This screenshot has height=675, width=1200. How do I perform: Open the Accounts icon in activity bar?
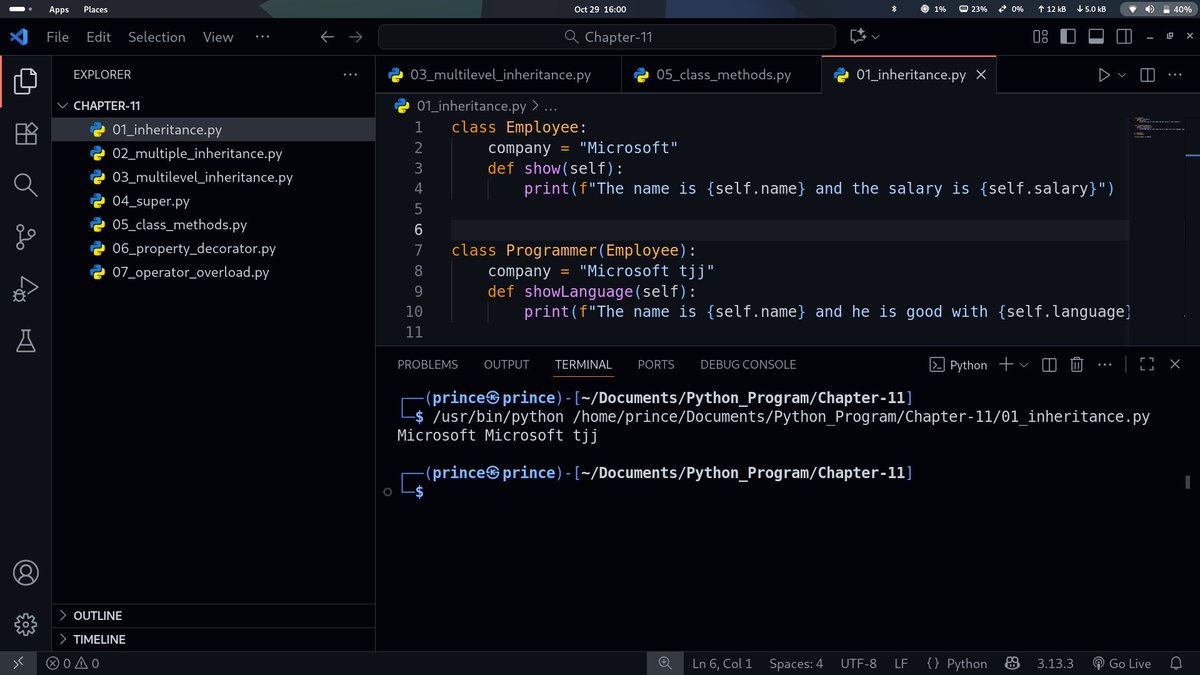pyautogui.click(x=26, y=573)
